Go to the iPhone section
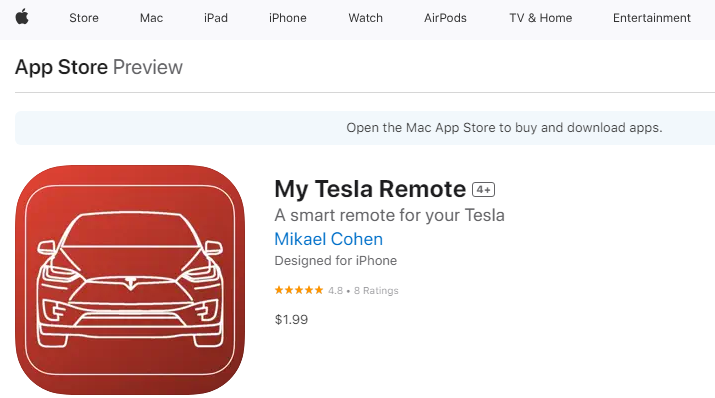Image resolution: width=715 pixels, height=398 pixels. (x=288, y=18)
